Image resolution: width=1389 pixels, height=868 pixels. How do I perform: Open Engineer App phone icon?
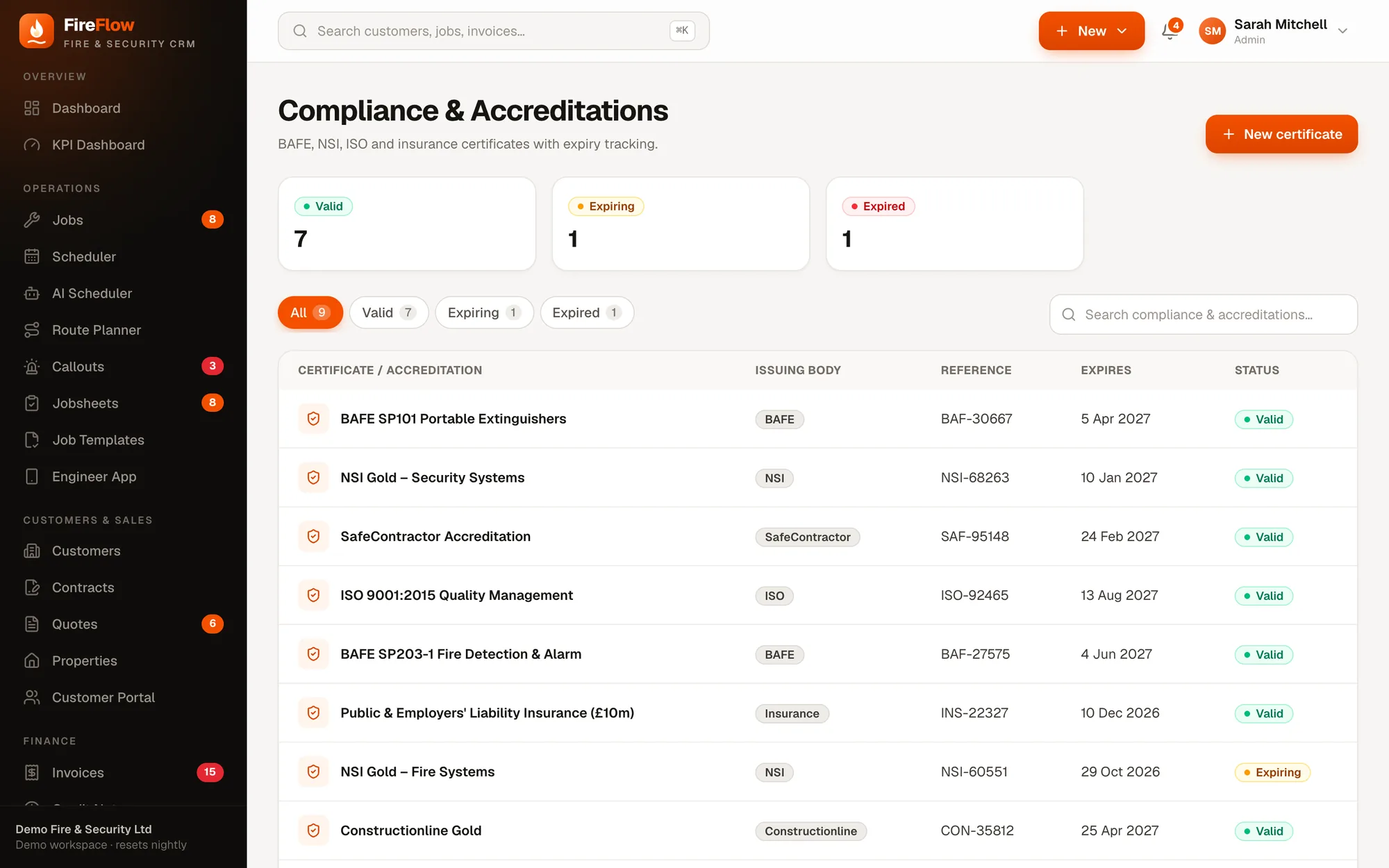tap(32, 477)
